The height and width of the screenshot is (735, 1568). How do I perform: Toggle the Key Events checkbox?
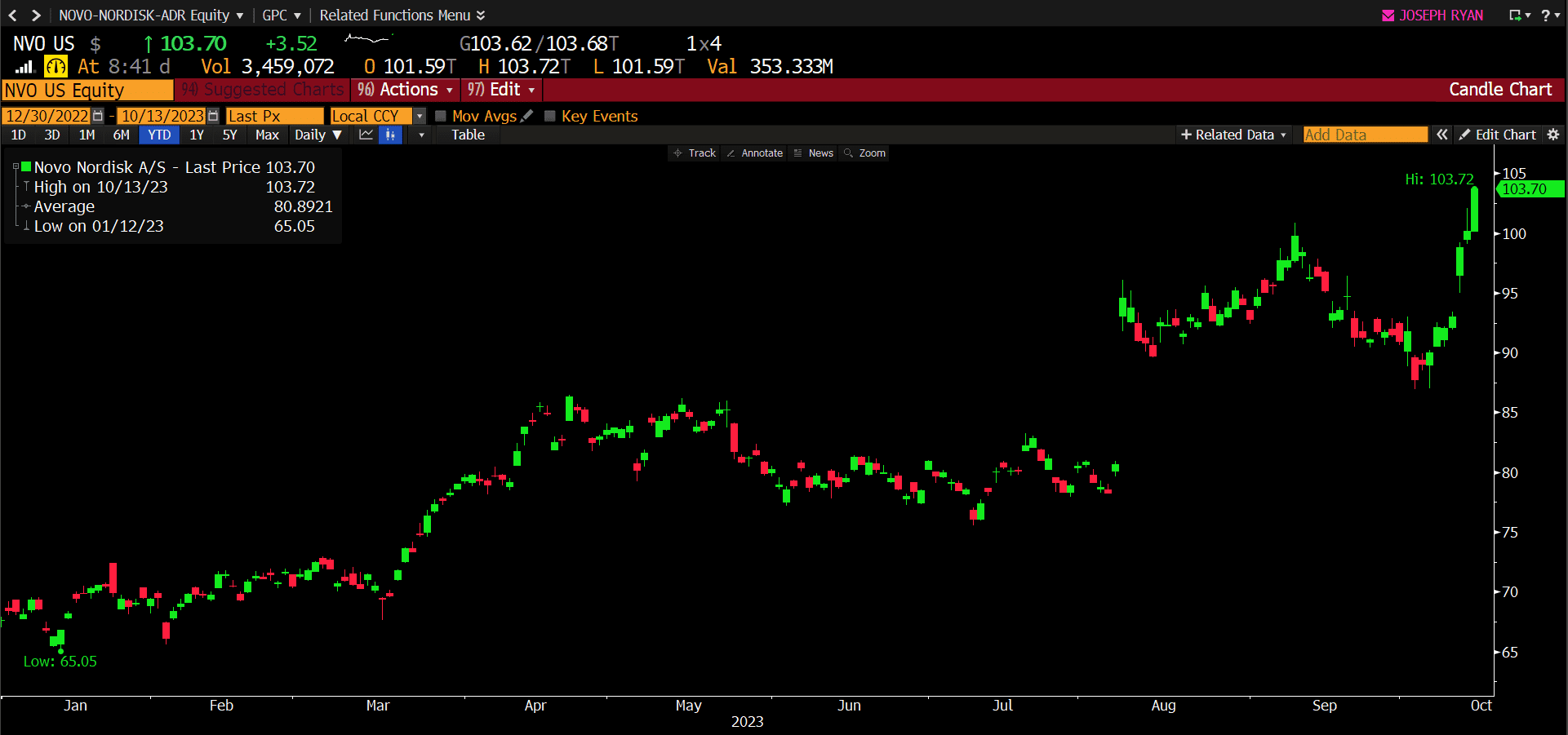click(550, 116)
